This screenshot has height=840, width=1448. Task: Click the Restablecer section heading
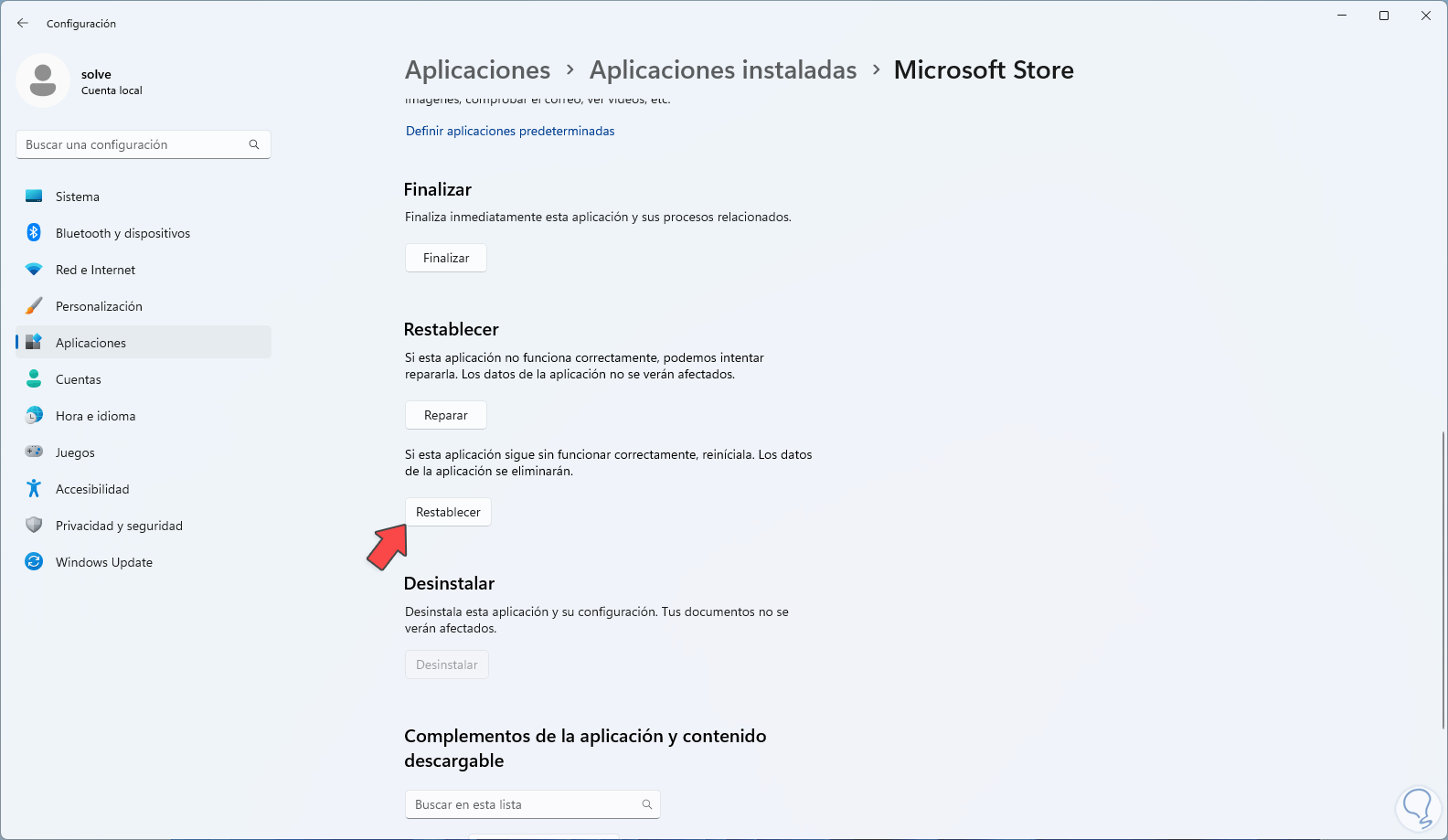[x=452, y=329]
